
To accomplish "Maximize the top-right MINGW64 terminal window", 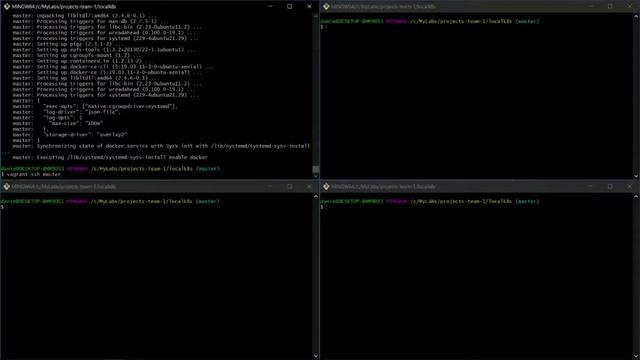I will [x=610, y=7].
